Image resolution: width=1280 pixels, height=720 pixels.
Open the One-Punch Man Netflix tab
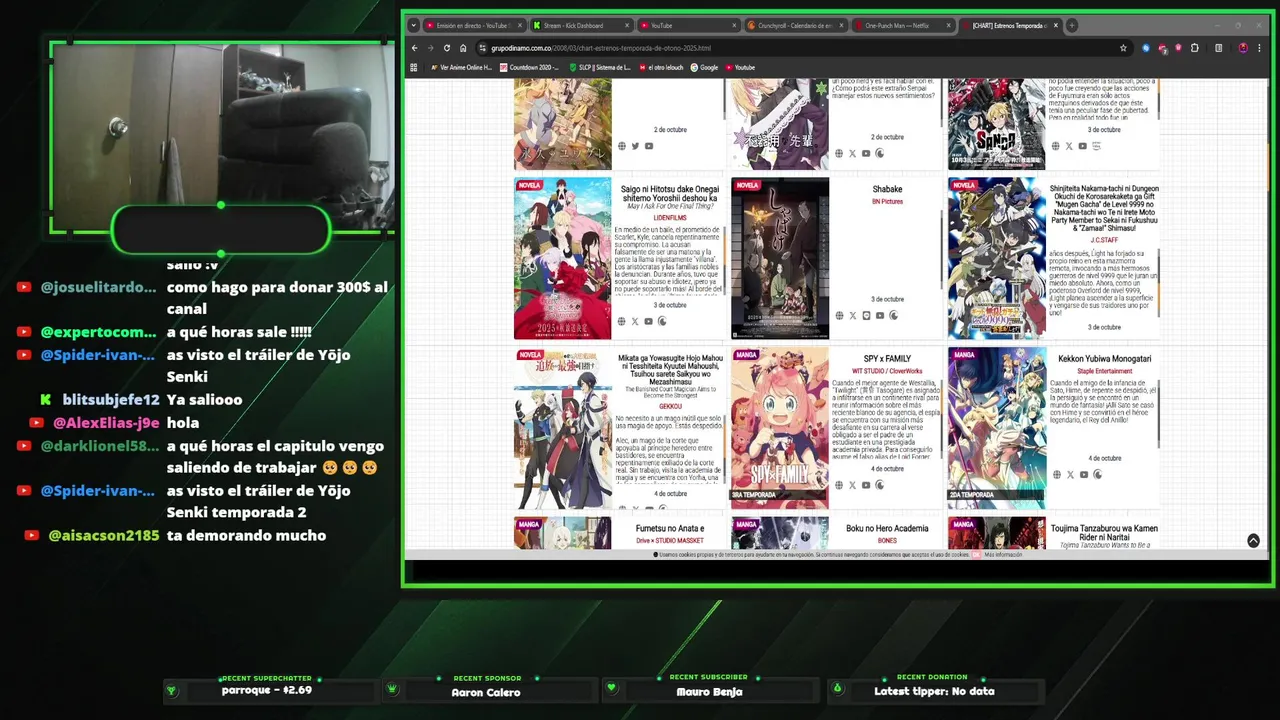[902, 25]
